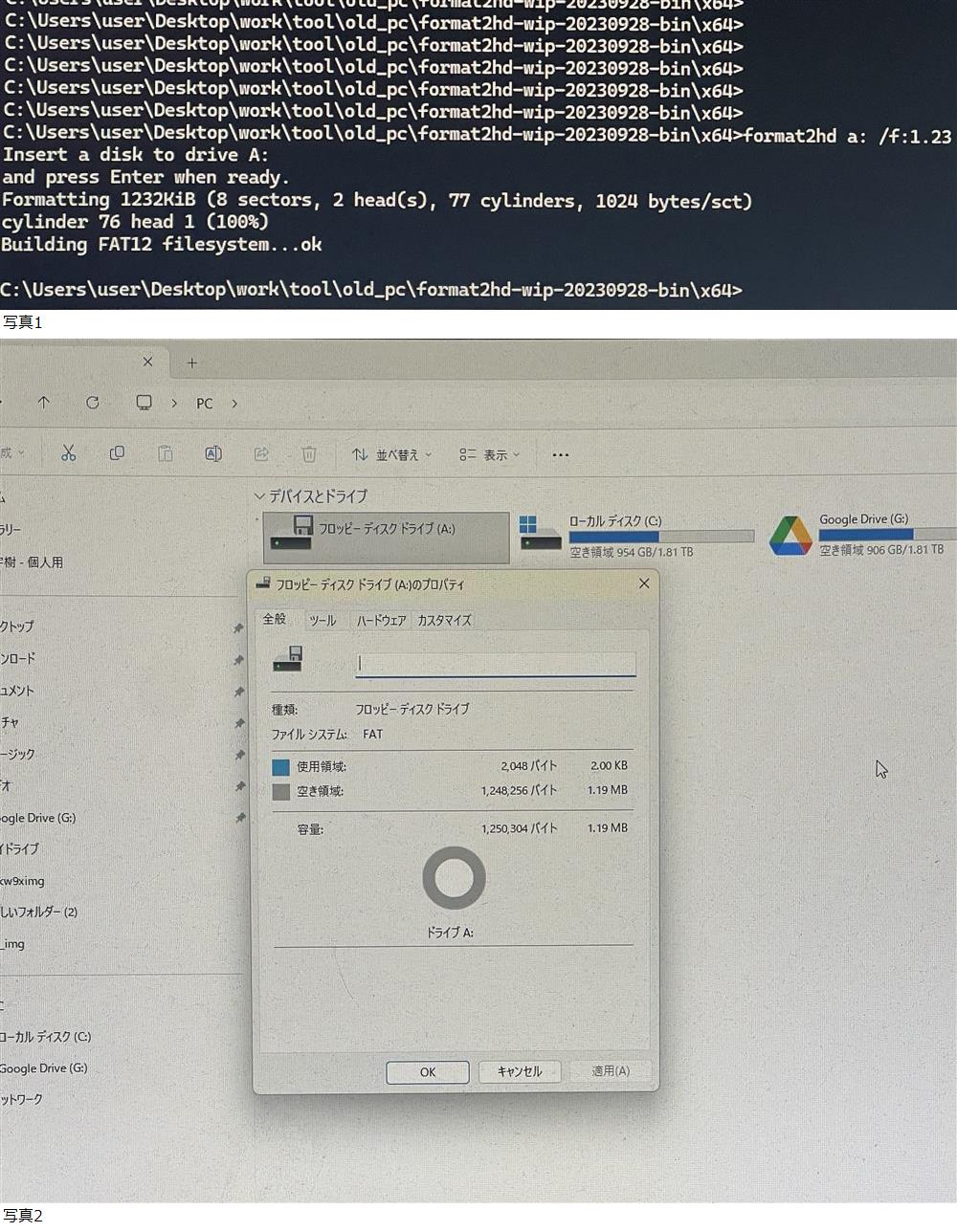Click the Up arrow navigation button

44,403
